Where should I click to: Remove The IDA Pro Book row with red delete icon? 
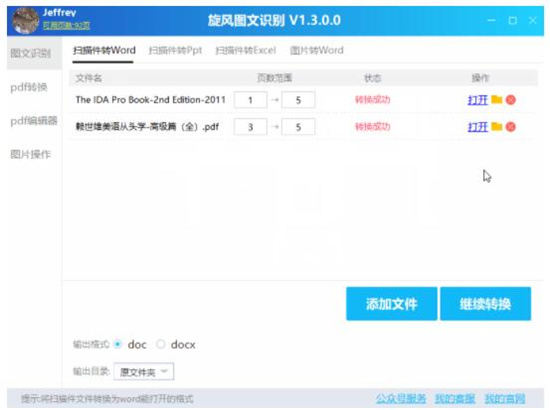coord(511,100)
